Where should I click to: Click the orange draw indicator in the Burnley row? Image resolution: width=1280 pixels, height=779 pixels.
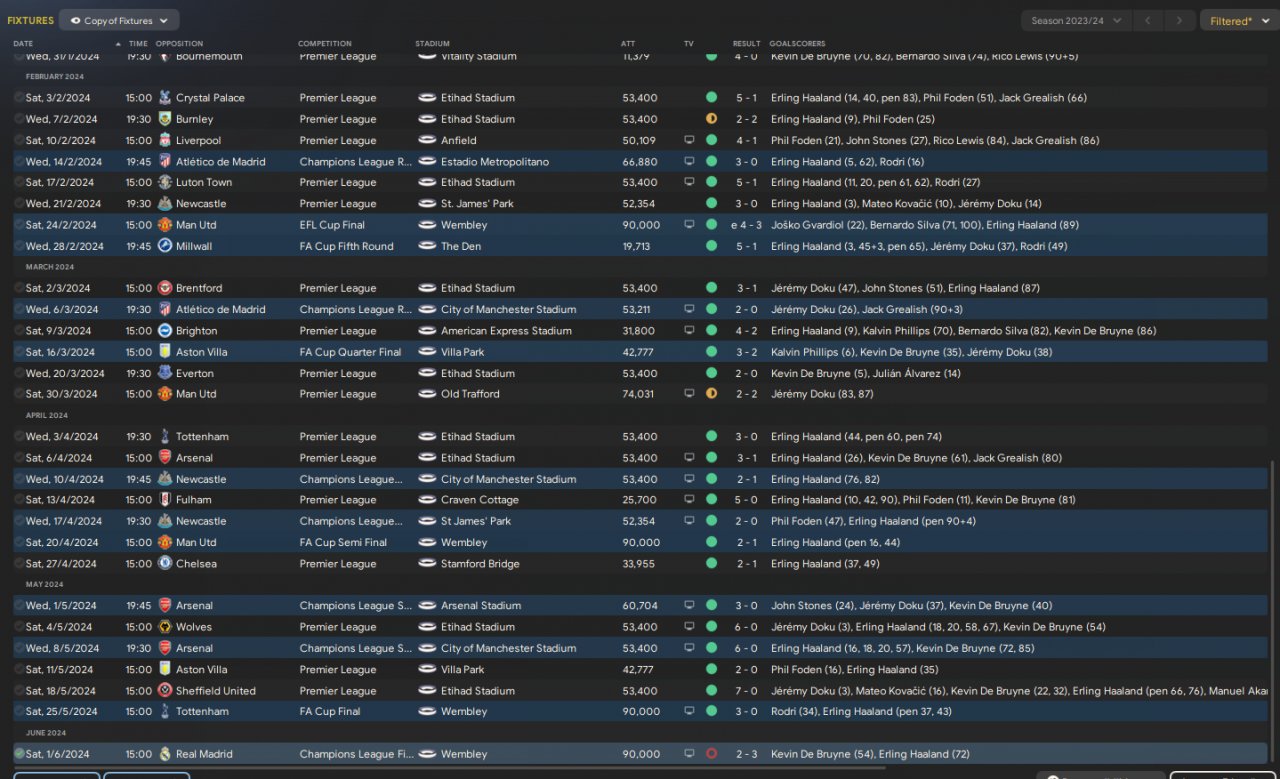tap(711, 119)
